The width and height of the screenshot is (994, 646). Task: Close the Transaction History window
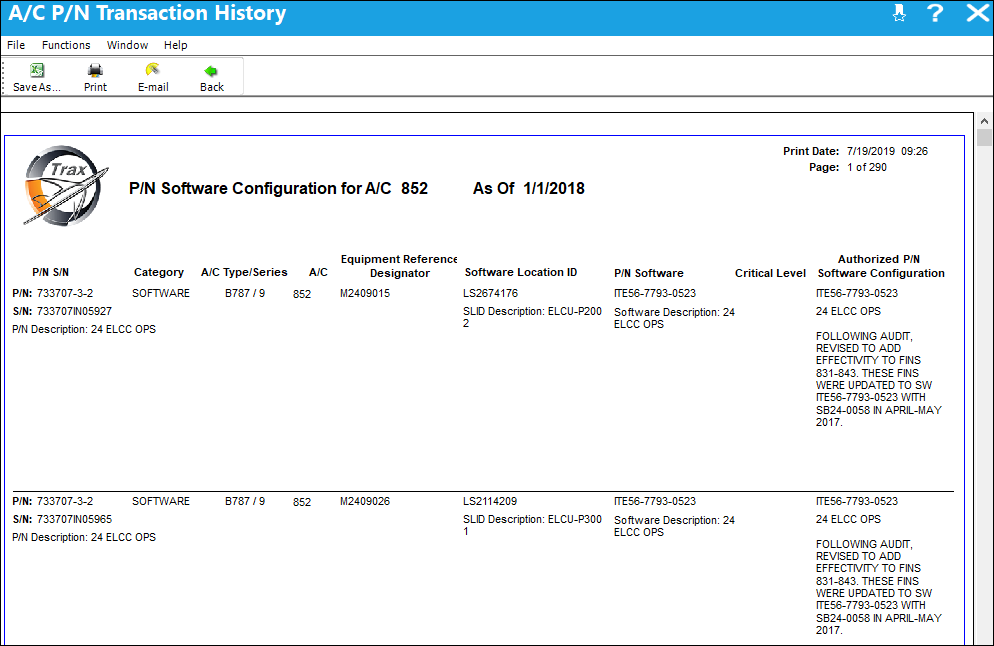point(977,13)
